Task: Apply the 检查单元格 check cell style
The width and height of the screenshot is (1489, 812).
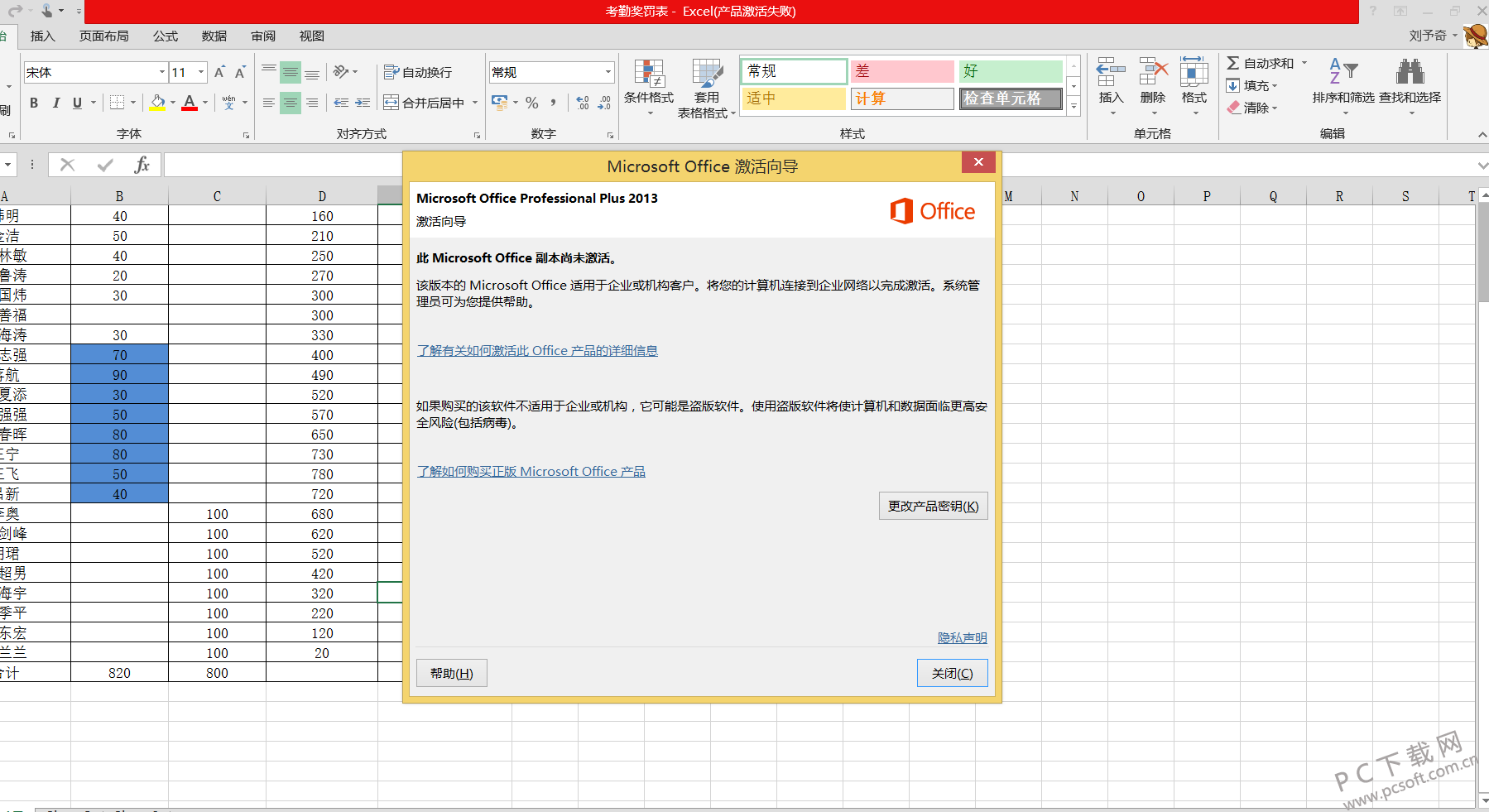Action: [x=1011, y=98]
